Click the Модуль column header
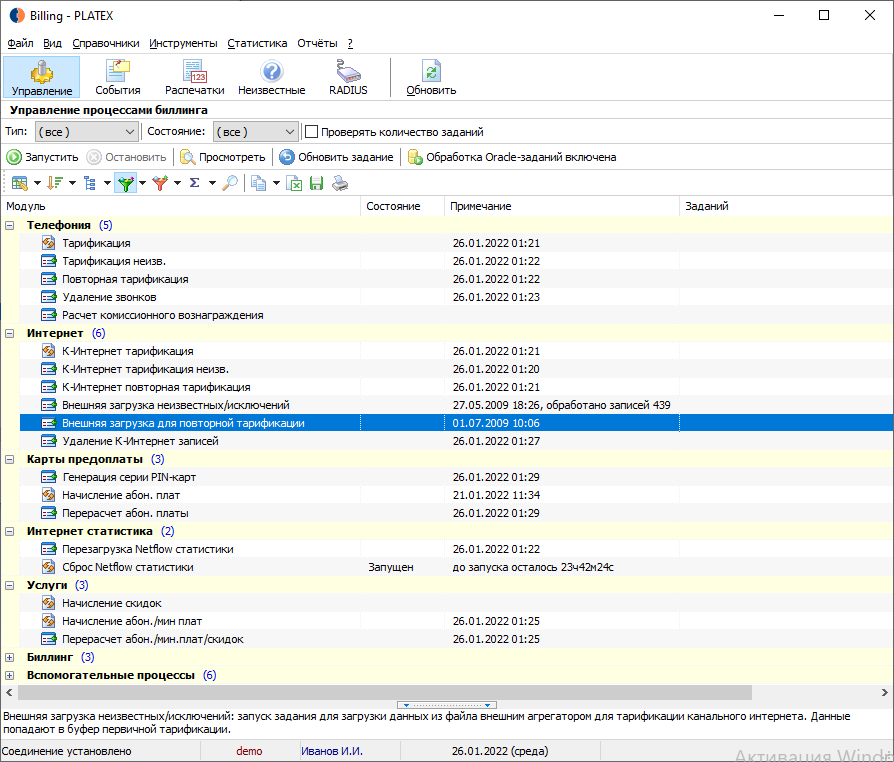This screenshot has height=762, width=894. (181, 206)
